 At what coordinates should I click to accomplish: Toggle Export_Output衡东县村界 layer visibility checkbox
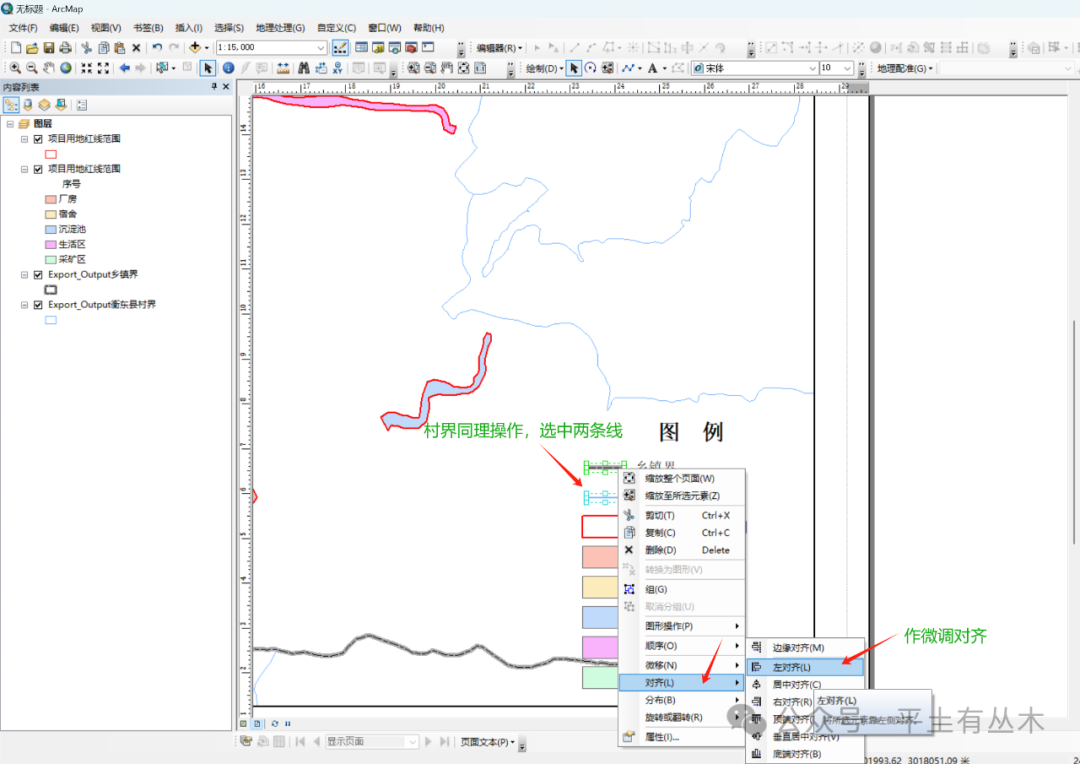(39, 304)
